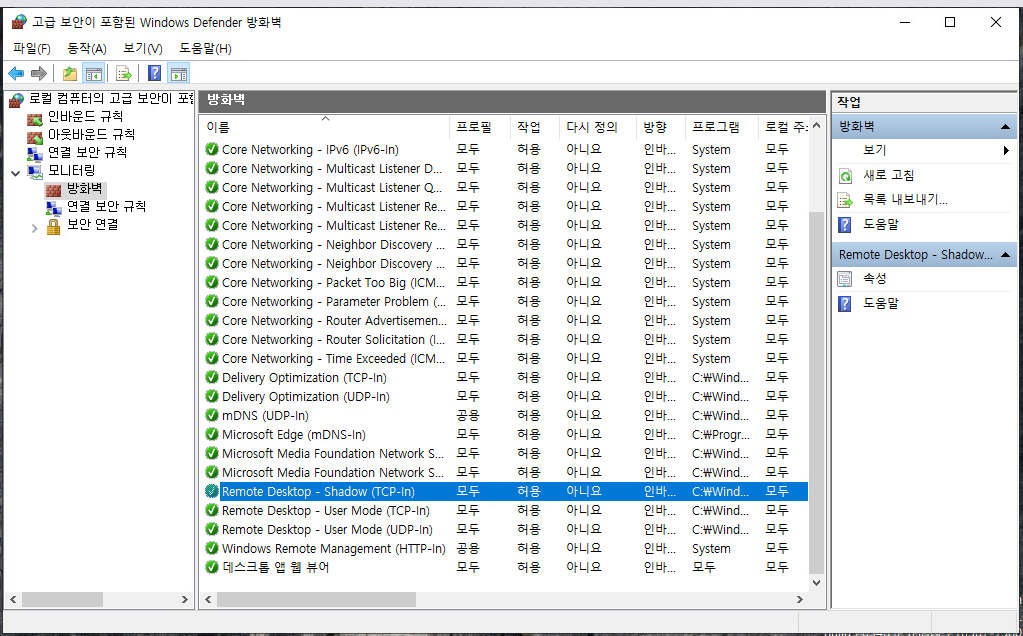Screen dimensions: 1023x636
Task: Click the 새로 고침 refresh icon
Action: (x=845, y=176)
